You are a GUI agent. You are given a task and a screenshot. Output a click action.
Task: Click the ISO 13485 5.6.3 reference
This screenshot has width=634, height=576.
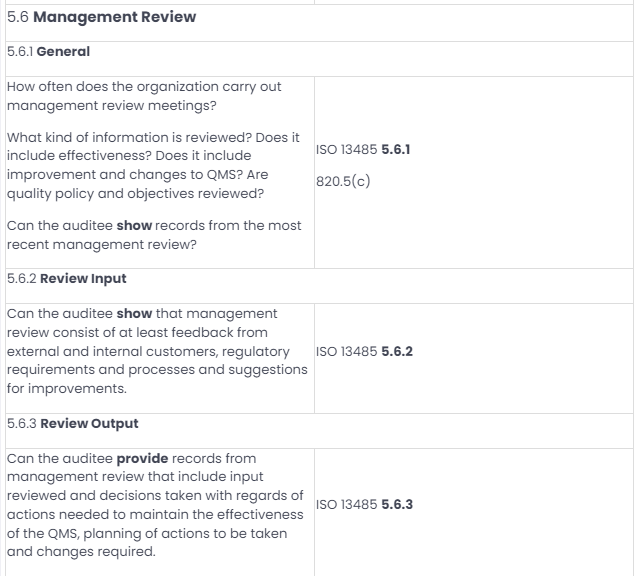364,504
